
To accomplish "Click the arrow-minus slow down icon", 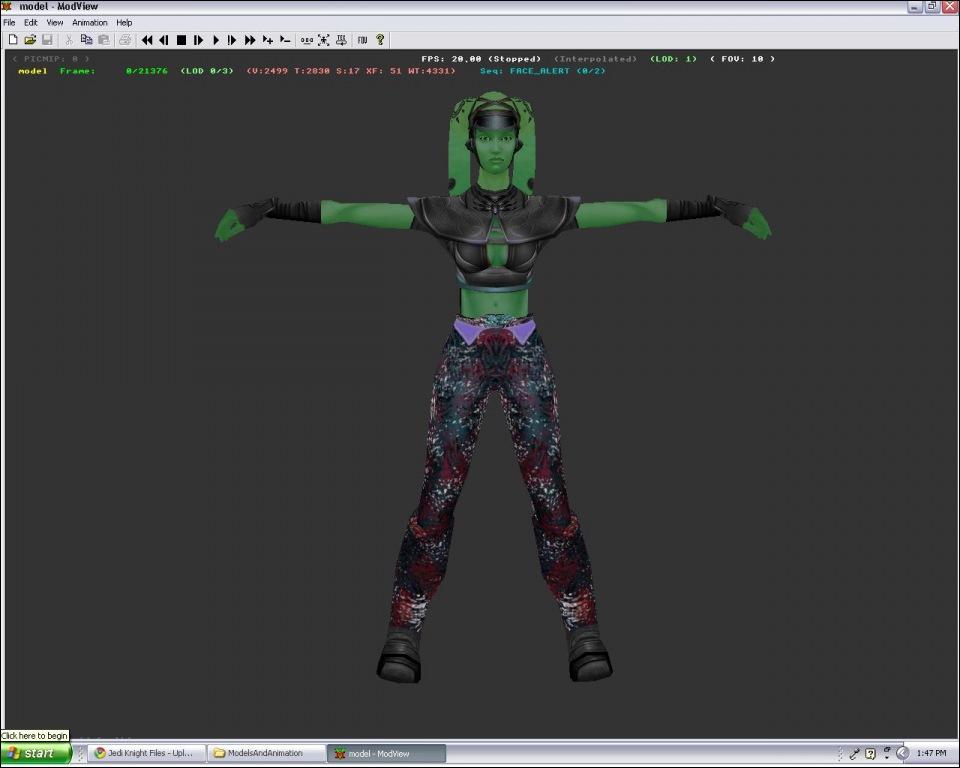I will (x=285, y=40).
